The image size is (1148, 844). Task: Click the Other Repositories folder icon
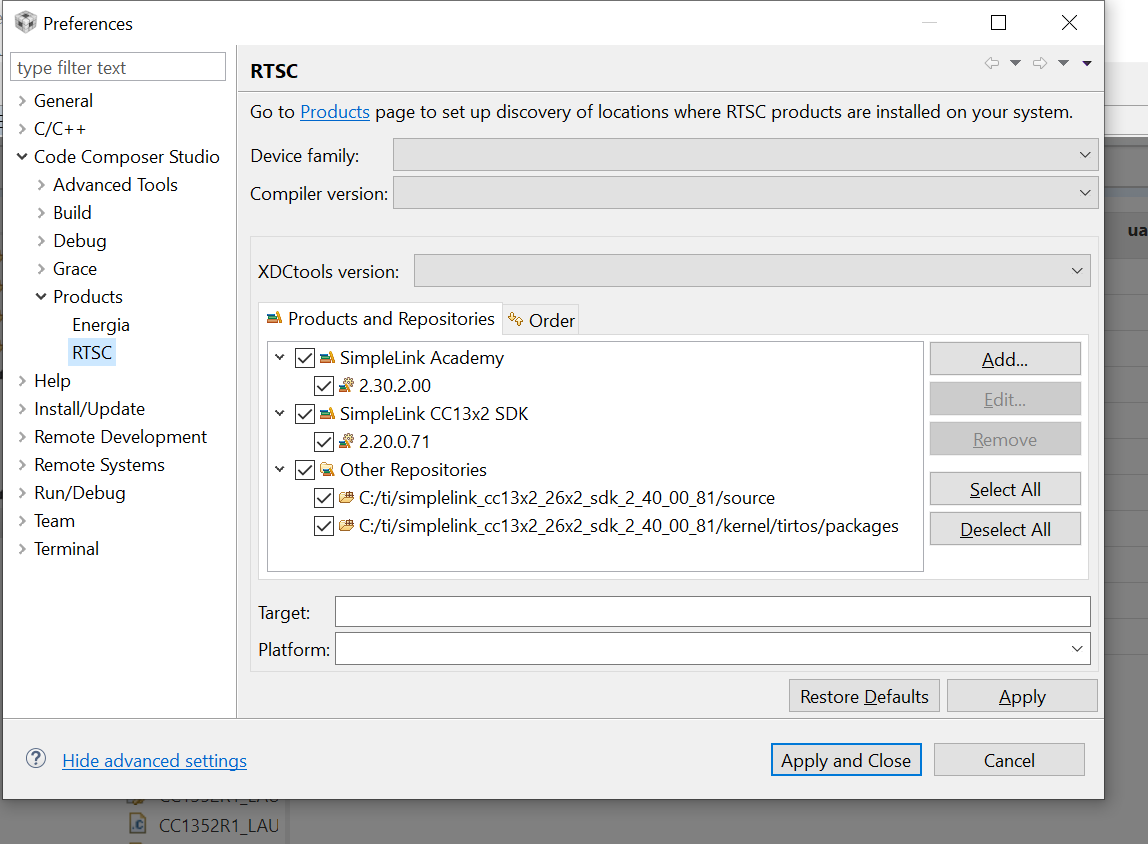[x=326, y=470]
